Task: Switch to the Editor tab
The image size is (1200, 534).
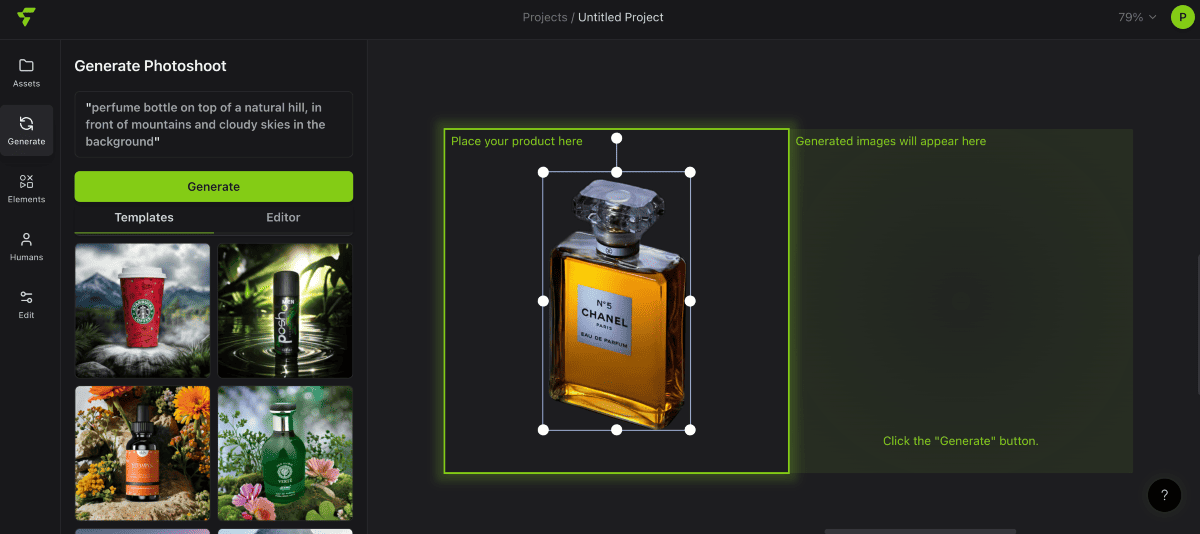Action: (283, 217)
